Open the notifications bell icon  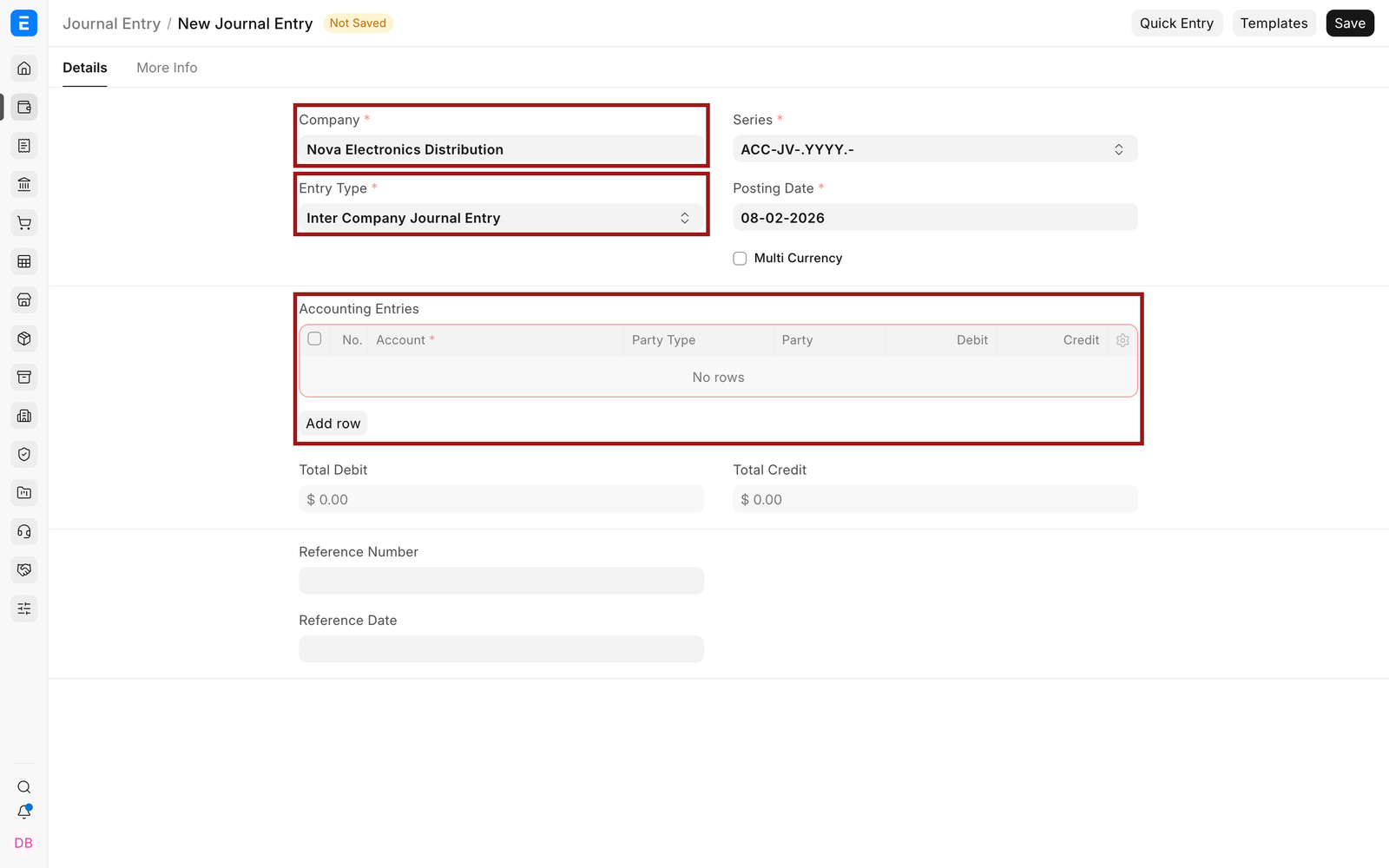click(x=24, y=812)
